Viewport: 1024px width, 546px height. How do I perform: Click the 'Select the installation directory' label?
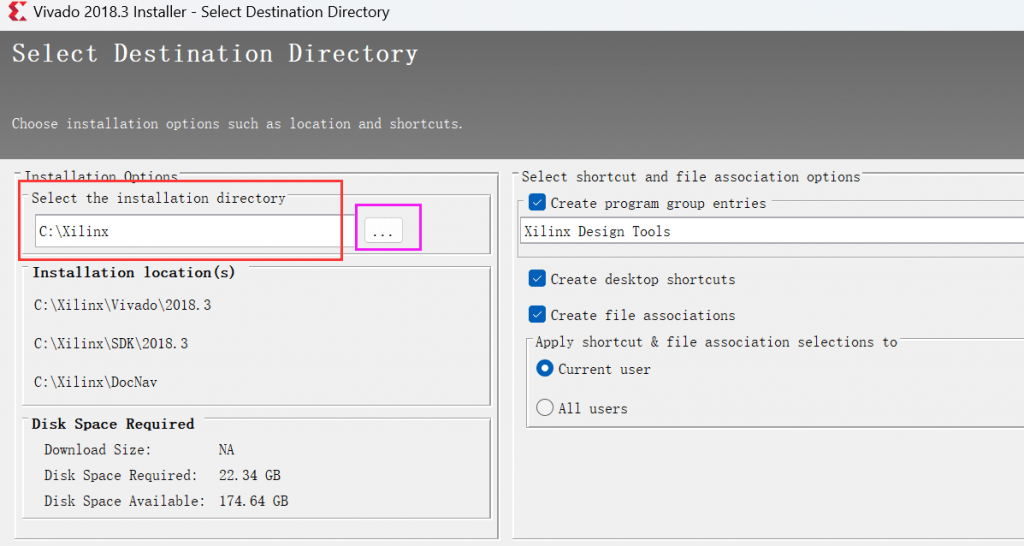[159, 198]
